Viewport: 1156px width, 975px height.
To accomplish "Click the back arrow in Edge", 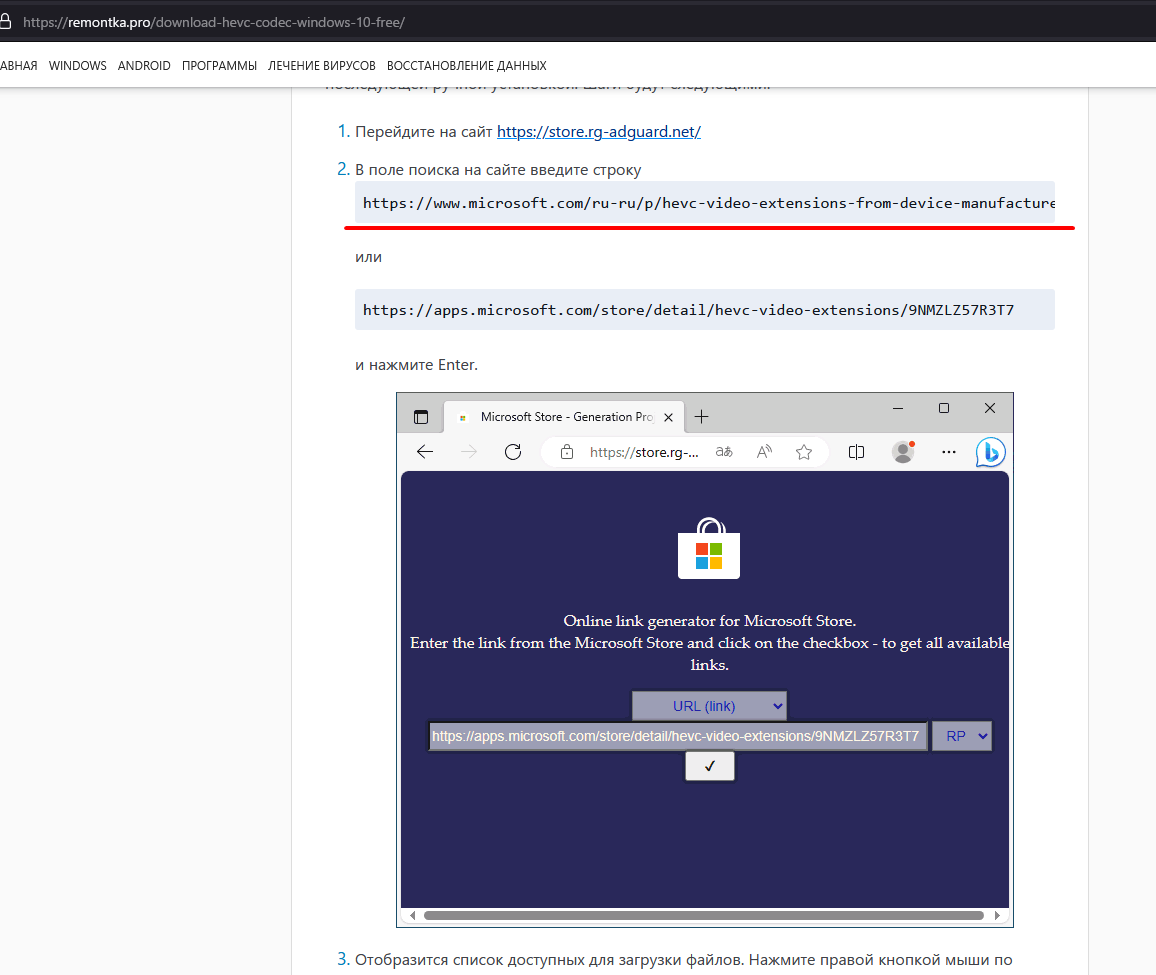I will click(425, 452).
